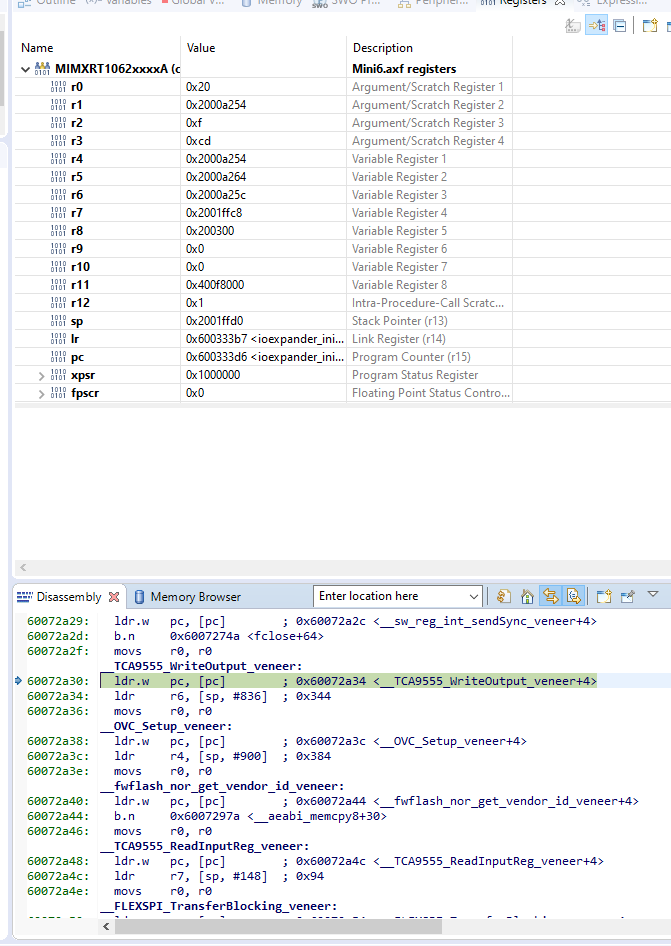671x946 pixels.
Task: Open the Disassembly view menu arrow
Action: (653, 594)
